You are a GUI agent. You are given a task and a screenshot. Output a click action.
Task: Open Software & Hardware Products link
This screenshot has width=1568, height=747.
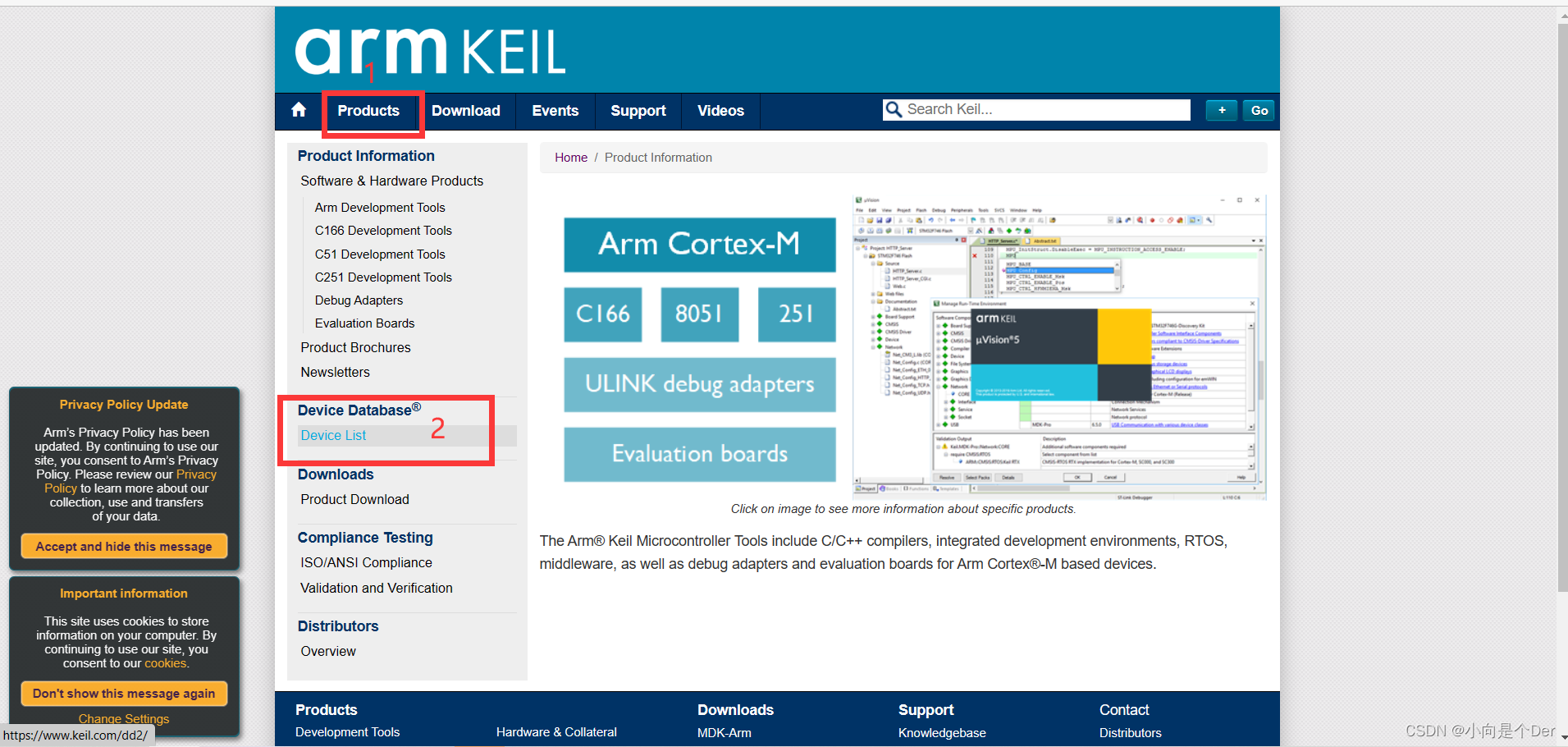[x=392, y=181]
